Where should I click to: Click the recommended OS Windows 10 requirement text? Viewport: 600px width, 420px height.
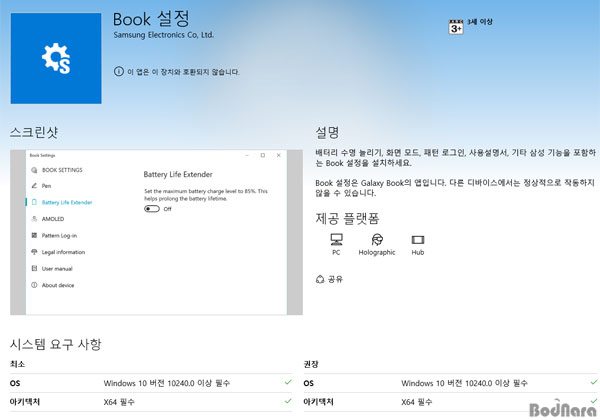click(464, 383)
